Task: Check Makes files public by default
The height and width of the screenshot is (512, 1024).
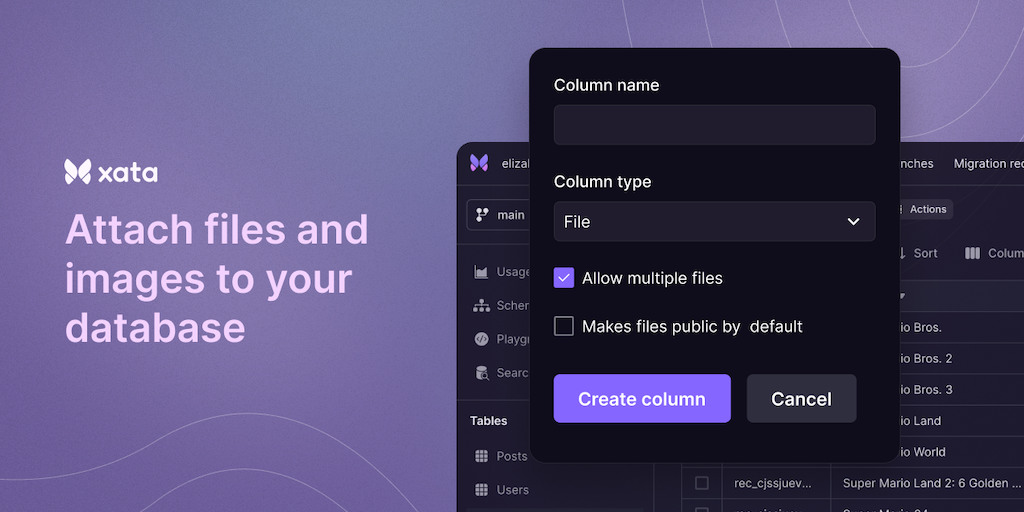Action: coord(564,326)
